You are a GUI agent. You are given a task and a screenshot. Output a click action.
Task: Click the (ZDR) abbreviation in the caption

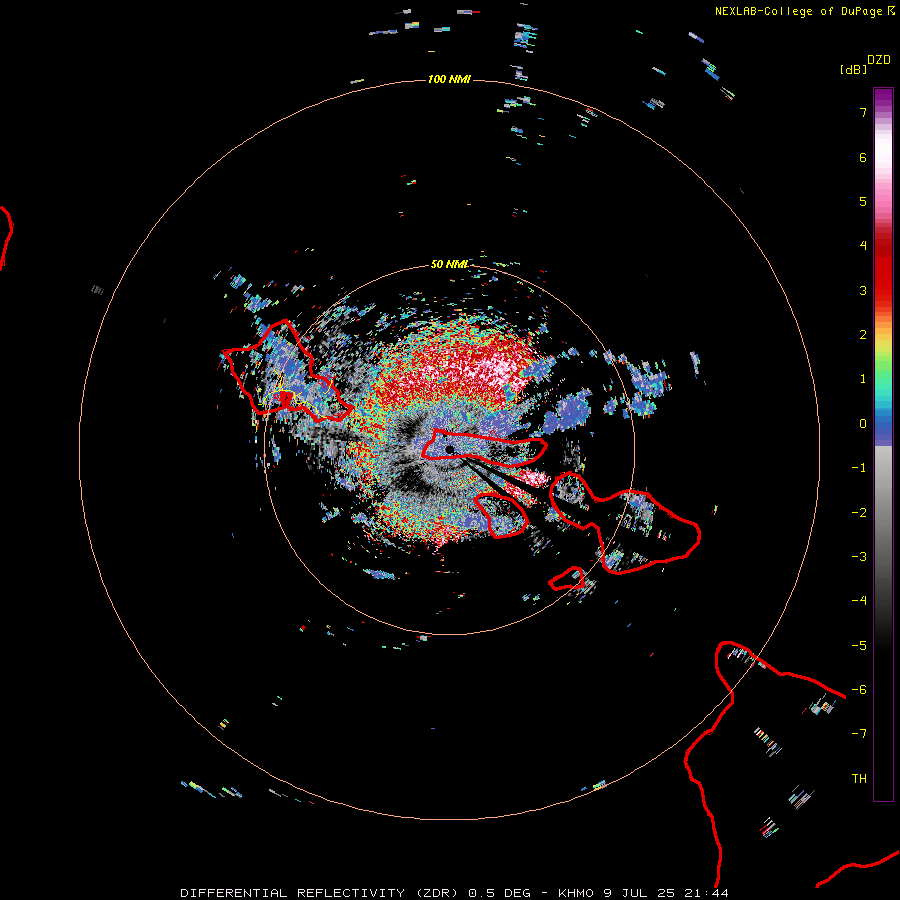437,893
